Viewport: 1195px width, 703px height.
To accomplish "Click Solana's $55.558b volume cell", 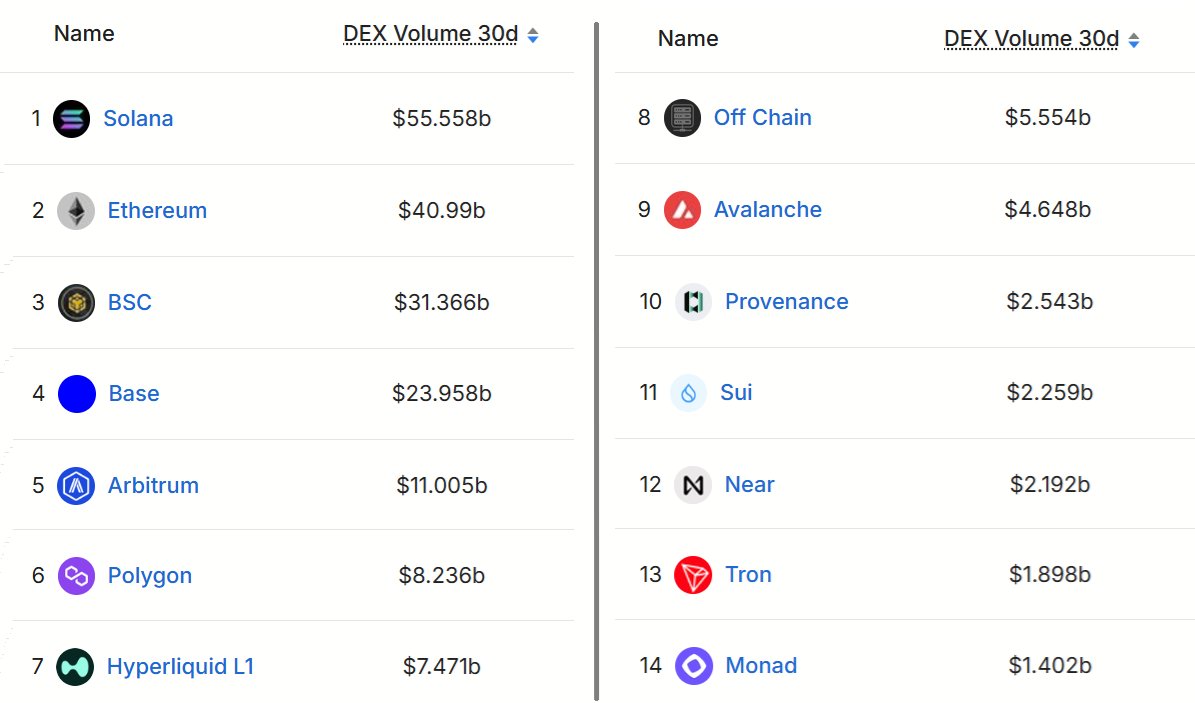I will (x=441, y=119).
